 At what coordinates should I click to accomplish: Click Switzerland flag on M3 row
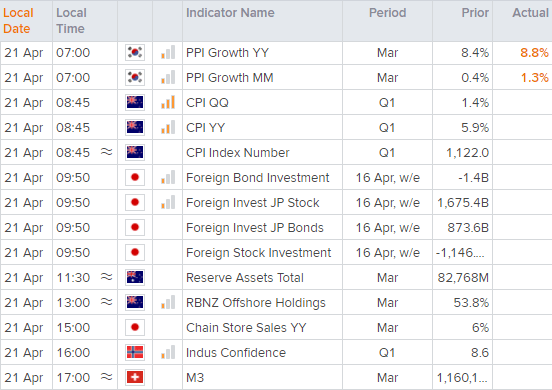pyautogui.click(x=135, y=378)
